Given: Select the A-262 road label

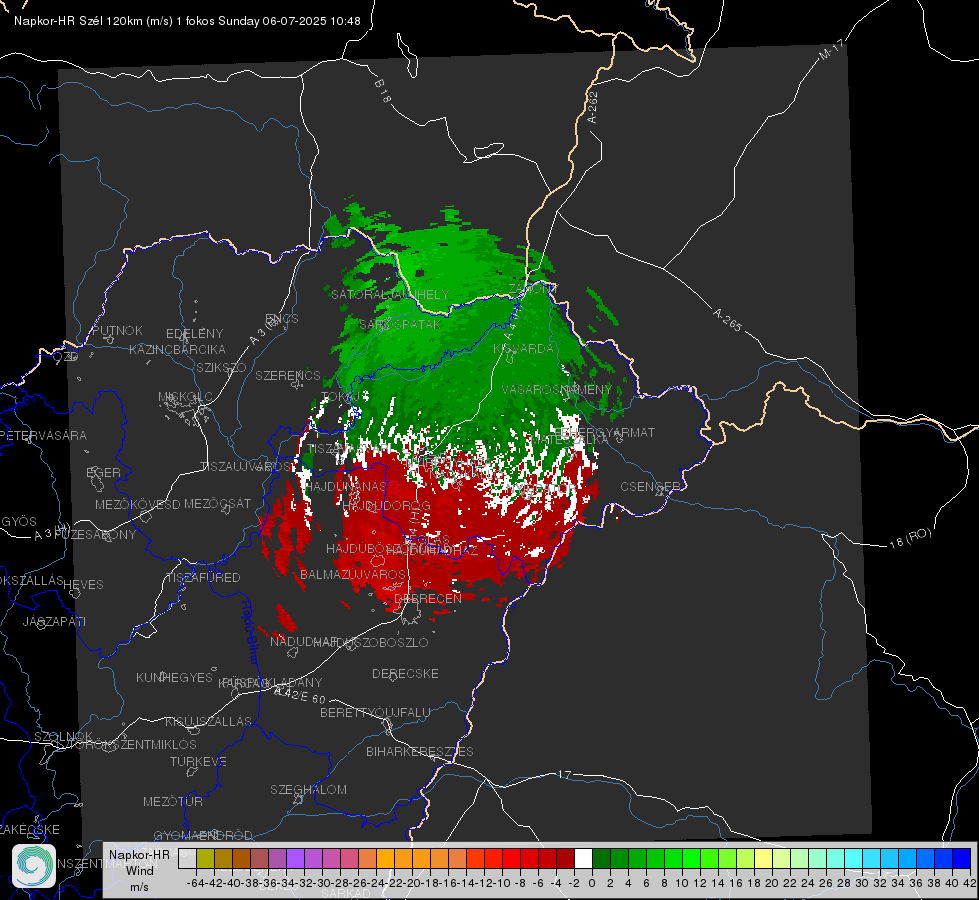Looking at the screenshot, I should click(593, 107).
